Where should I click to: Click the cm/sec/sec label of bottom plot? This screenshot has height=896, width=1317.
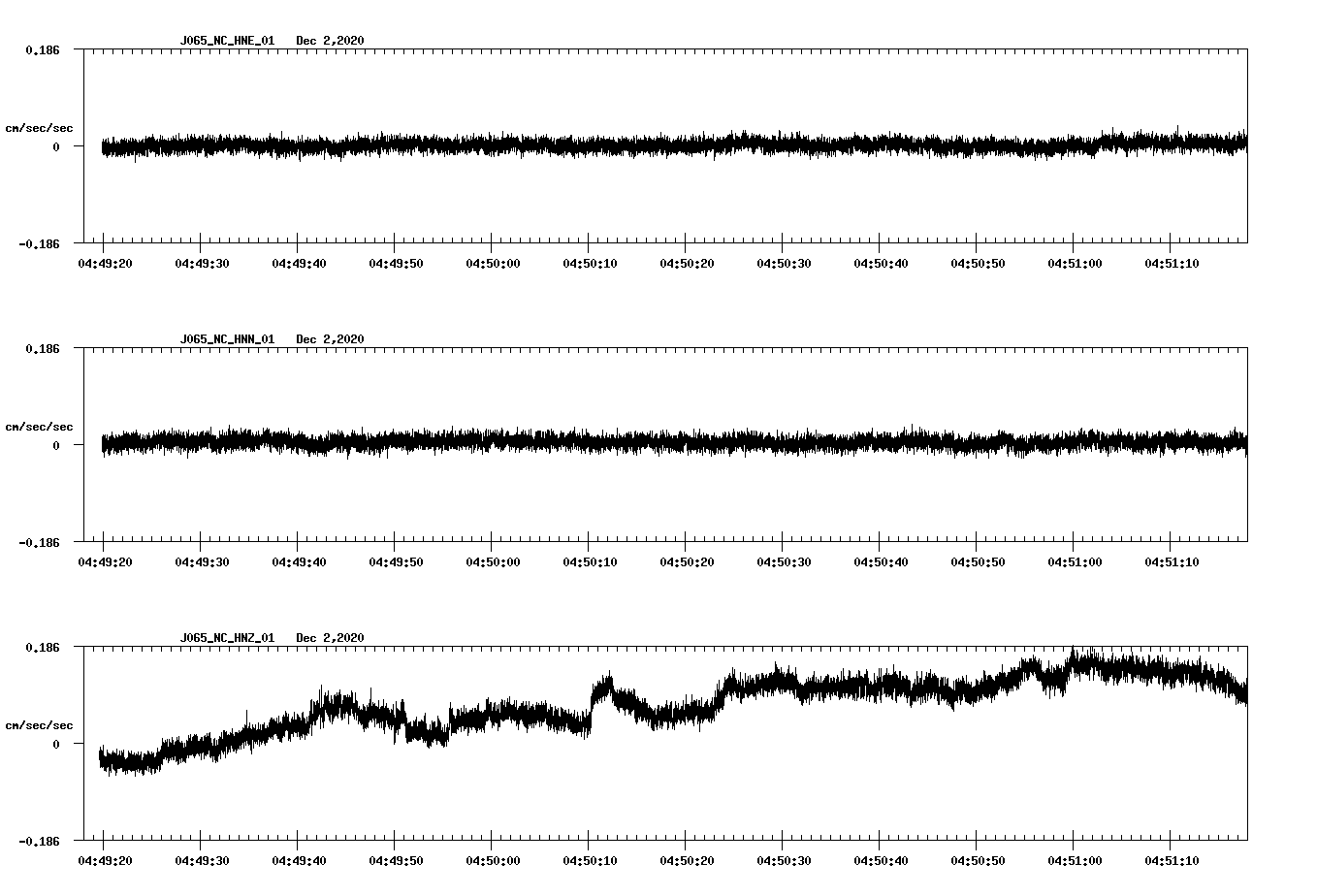pyautogui.click(x=40, y=724)
